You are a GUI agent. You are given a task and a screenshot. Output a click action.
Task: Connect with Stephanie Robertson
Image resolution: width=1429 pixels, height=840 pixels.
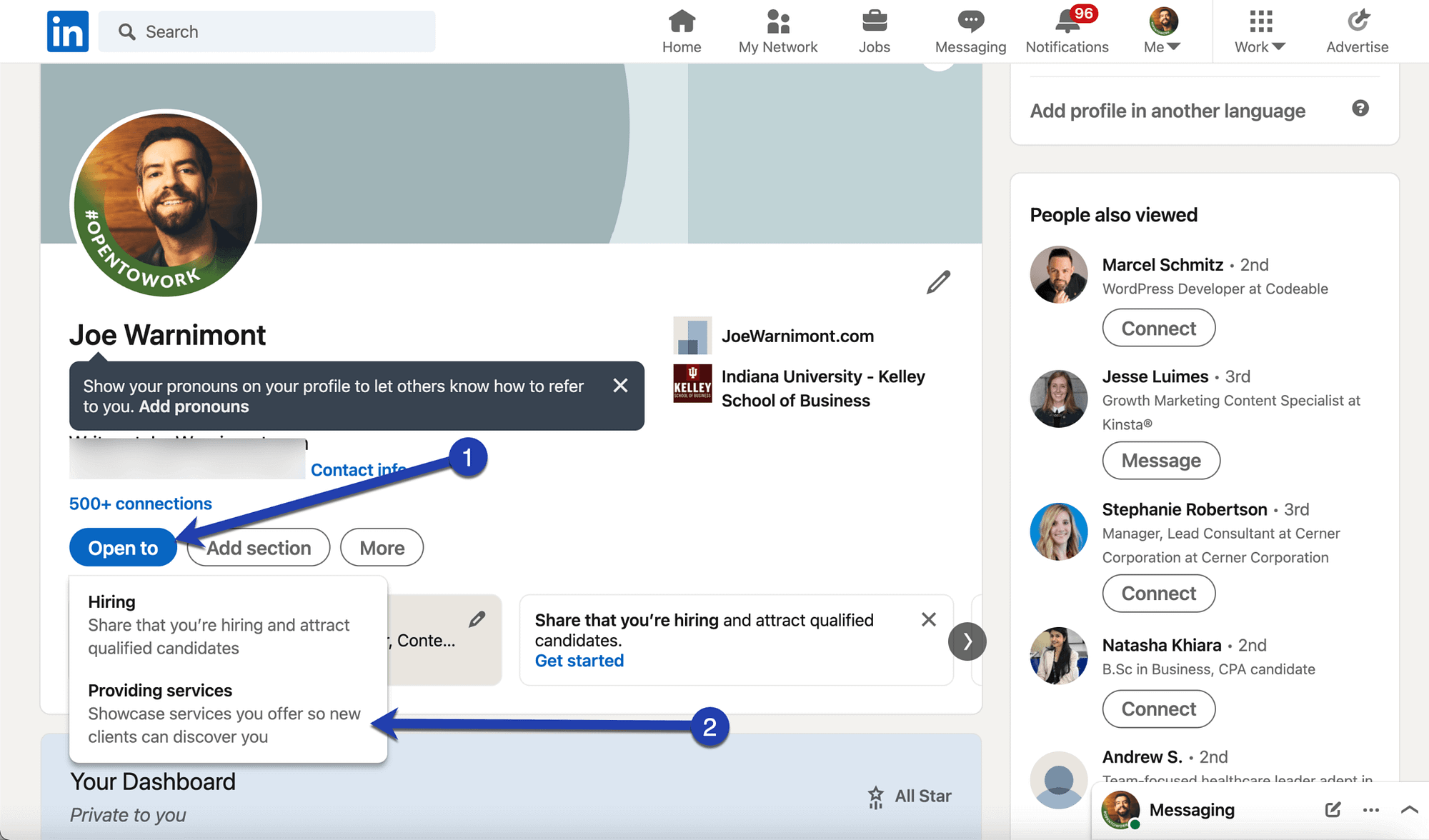[x=1158, y=594]
